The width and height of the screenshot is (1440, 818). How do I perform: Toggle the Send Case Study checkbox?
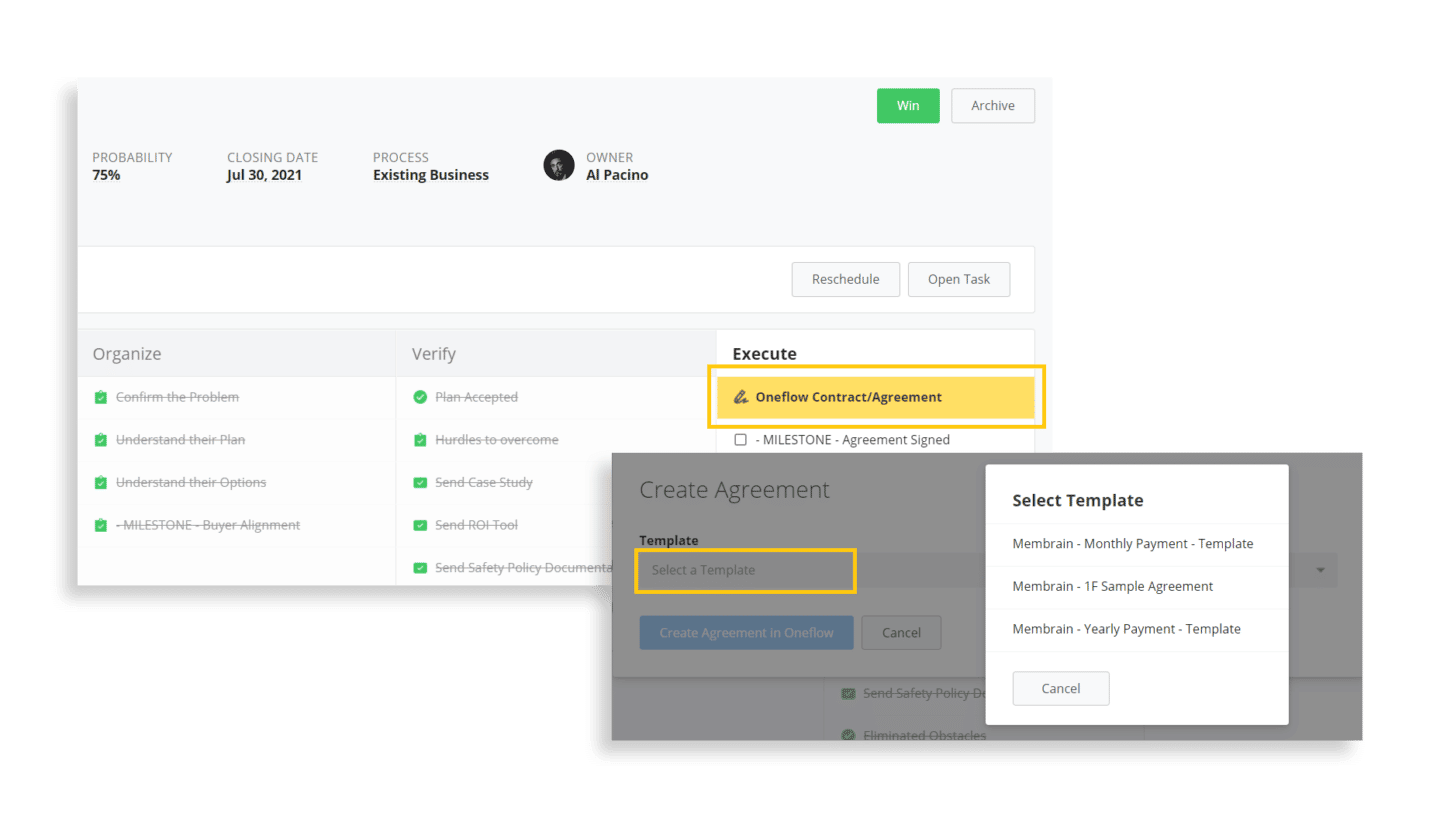[x=420, y=483]
